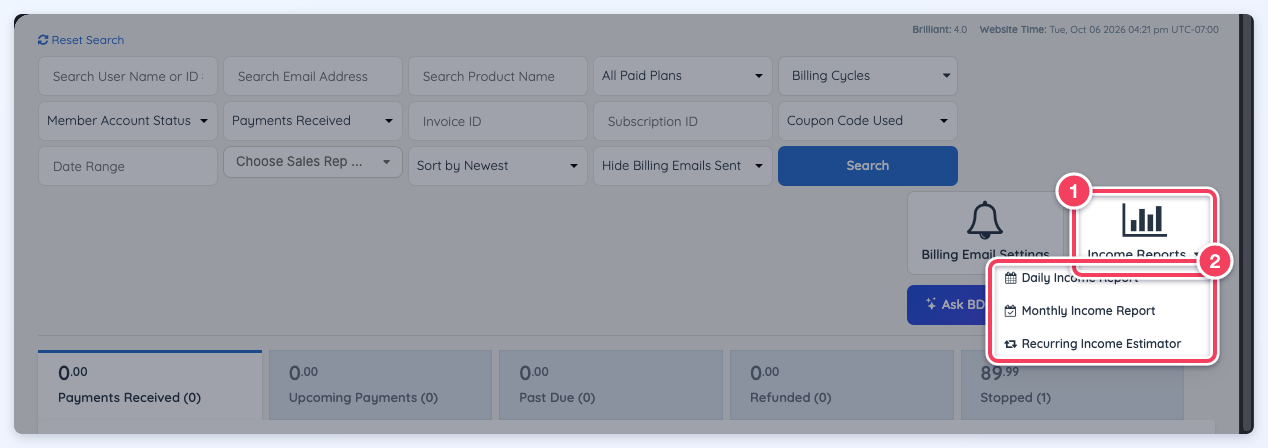Toggle the Income Reports dropdown label
Screen dimensions: 1268x448
click(1144, 255)
